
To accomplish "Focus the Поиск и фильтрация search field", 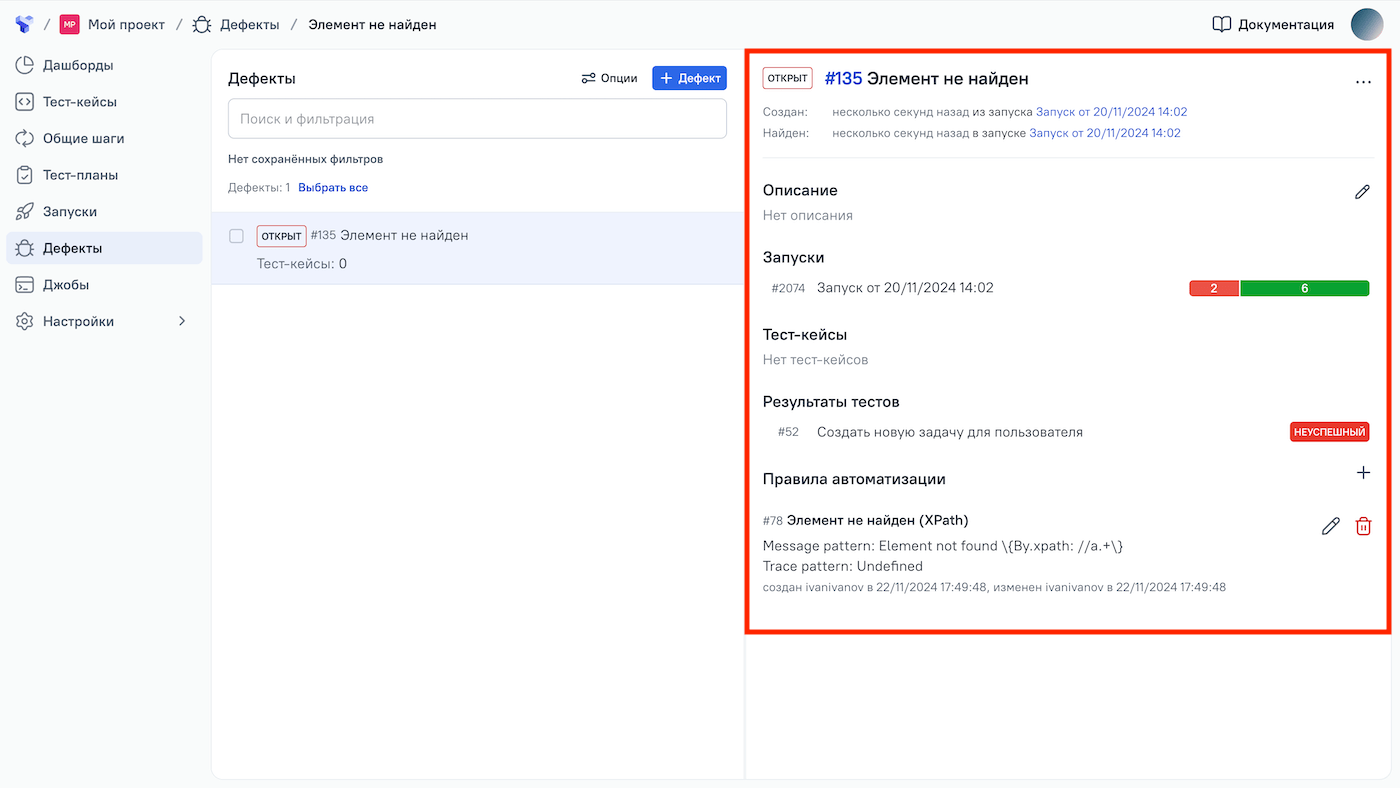I will tap(477, 119).
